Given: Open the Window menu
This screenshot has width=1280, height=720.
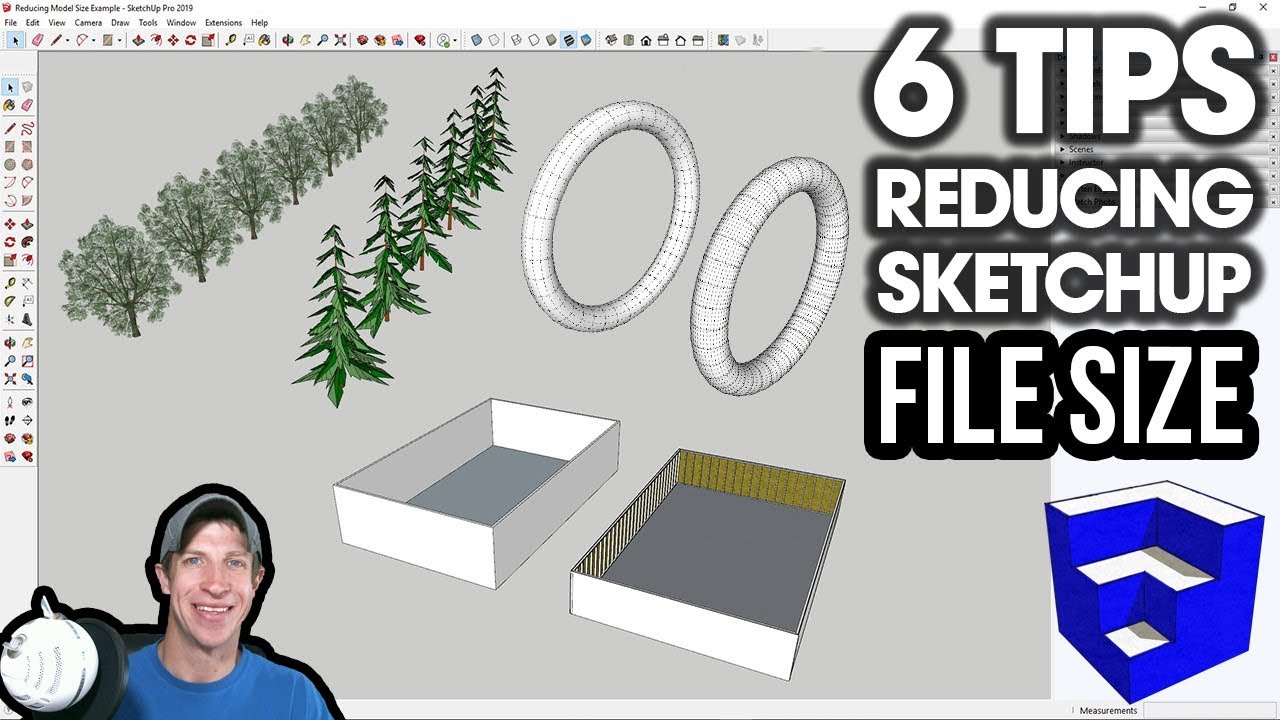Looking at the screenshot, I should point(181,22).
